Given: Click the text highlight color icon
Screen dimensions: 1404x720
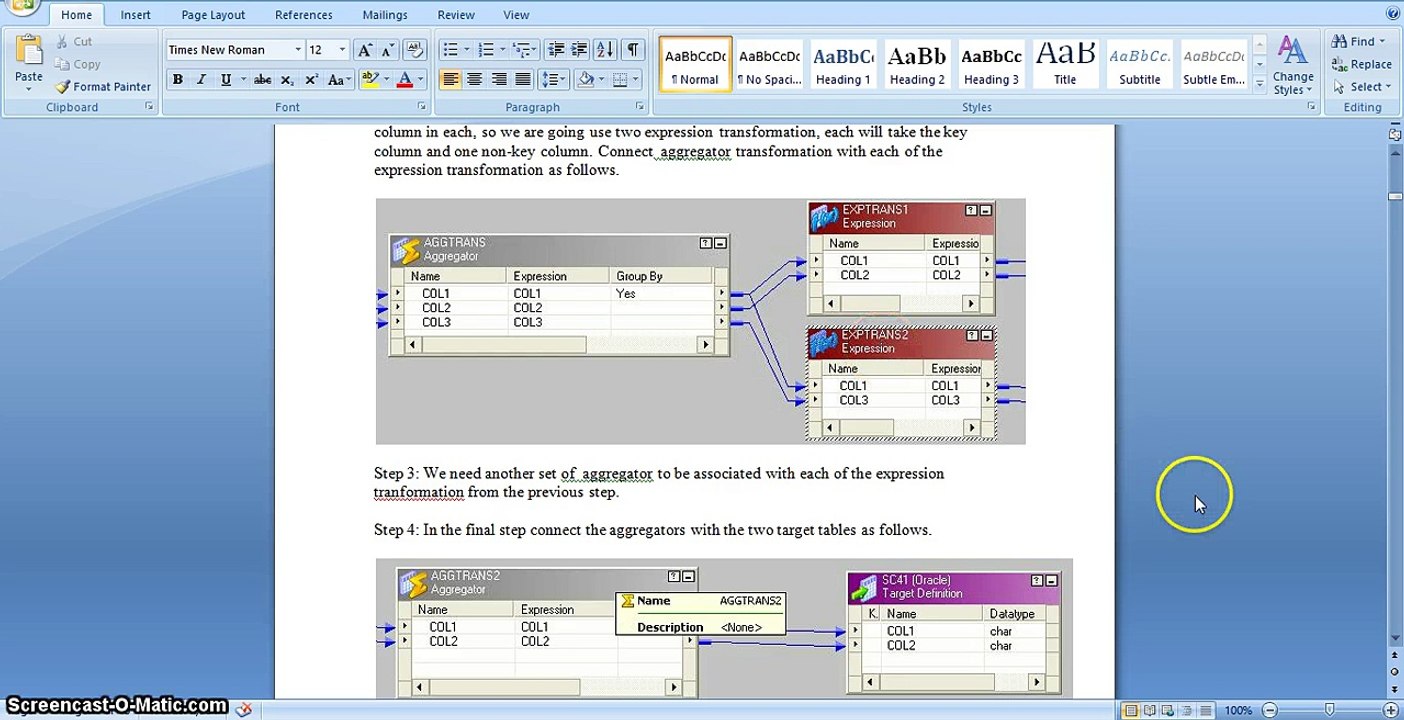Looking at the screenshot, I should (x=369, y=80).
